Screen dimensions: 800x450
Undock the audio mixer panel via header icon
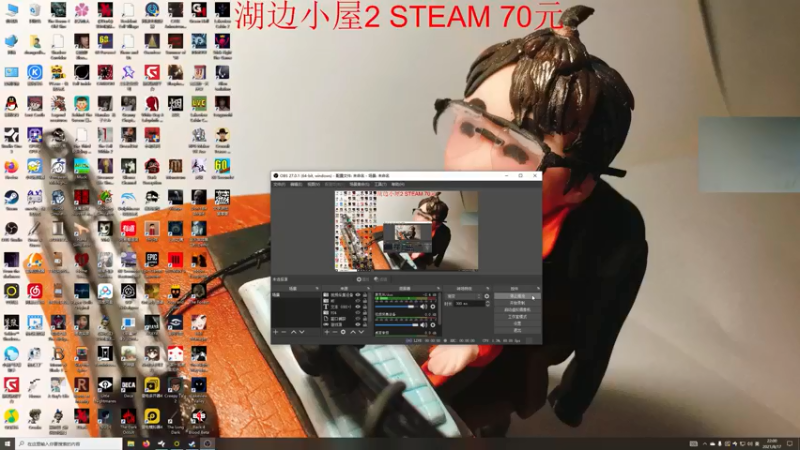point(438,288)
